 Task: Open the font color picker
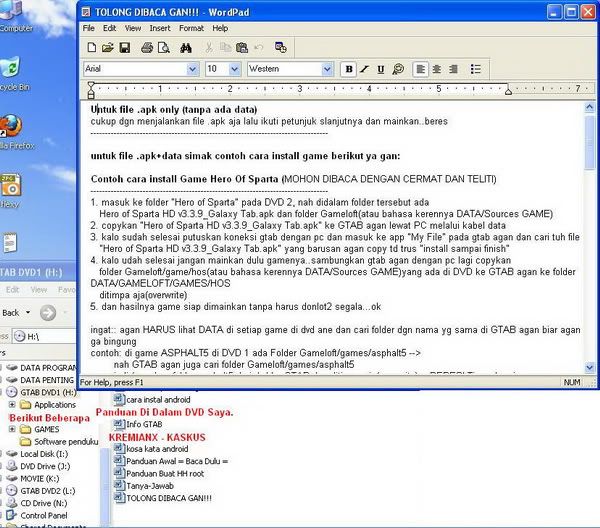point(398,69)
